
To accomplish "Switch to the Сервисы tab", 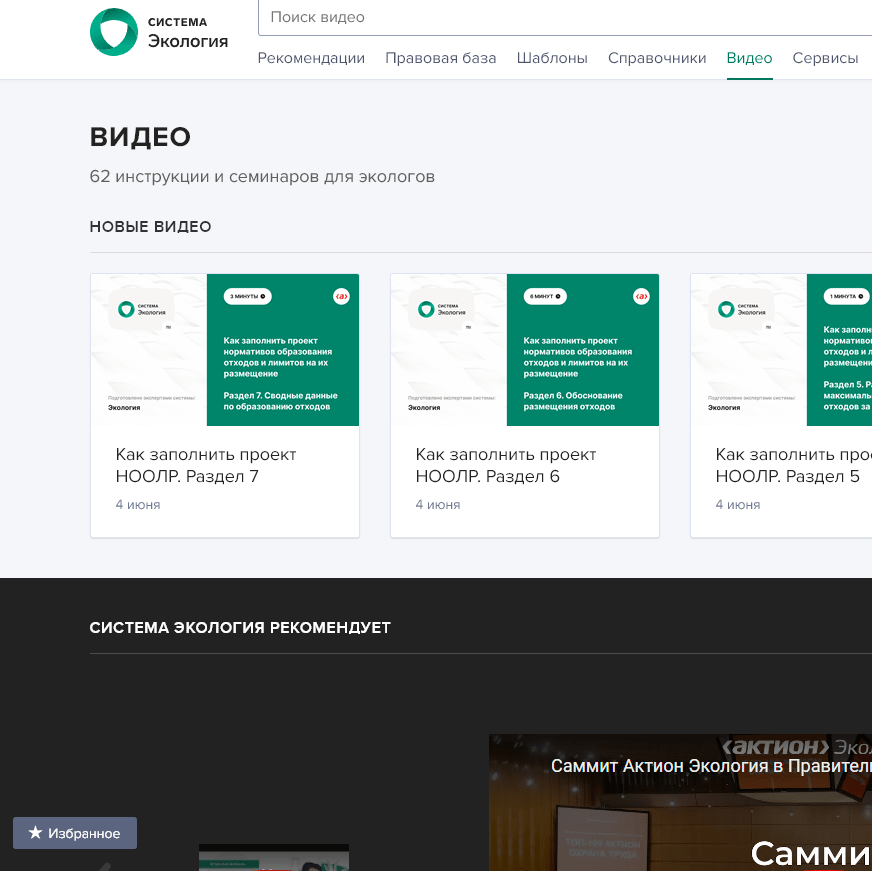I will click(x=825, y=58).
